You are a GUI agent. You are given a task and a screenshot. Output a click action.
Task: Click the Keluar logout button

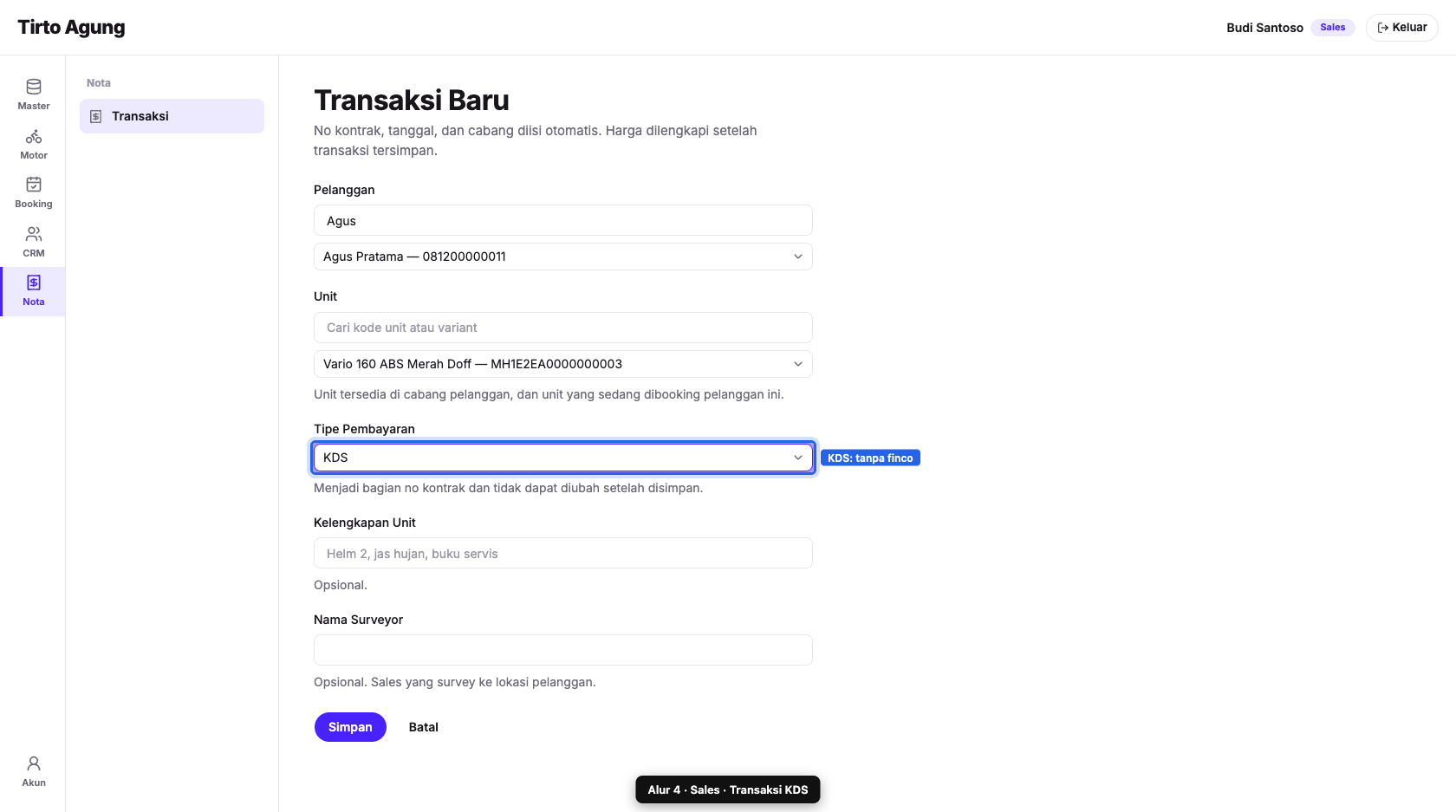pyautogui.click(x=1402, y=28)
